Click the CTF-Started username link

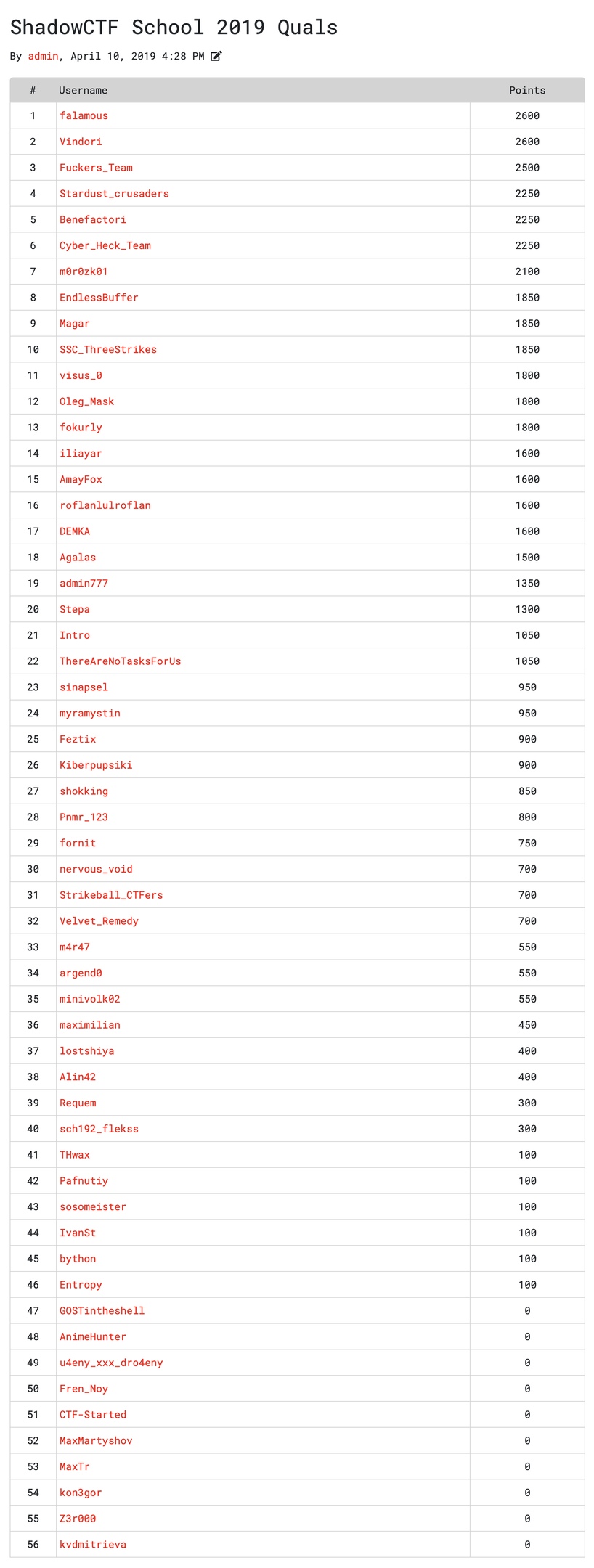pyautogui.click(x=93, y=1415)
